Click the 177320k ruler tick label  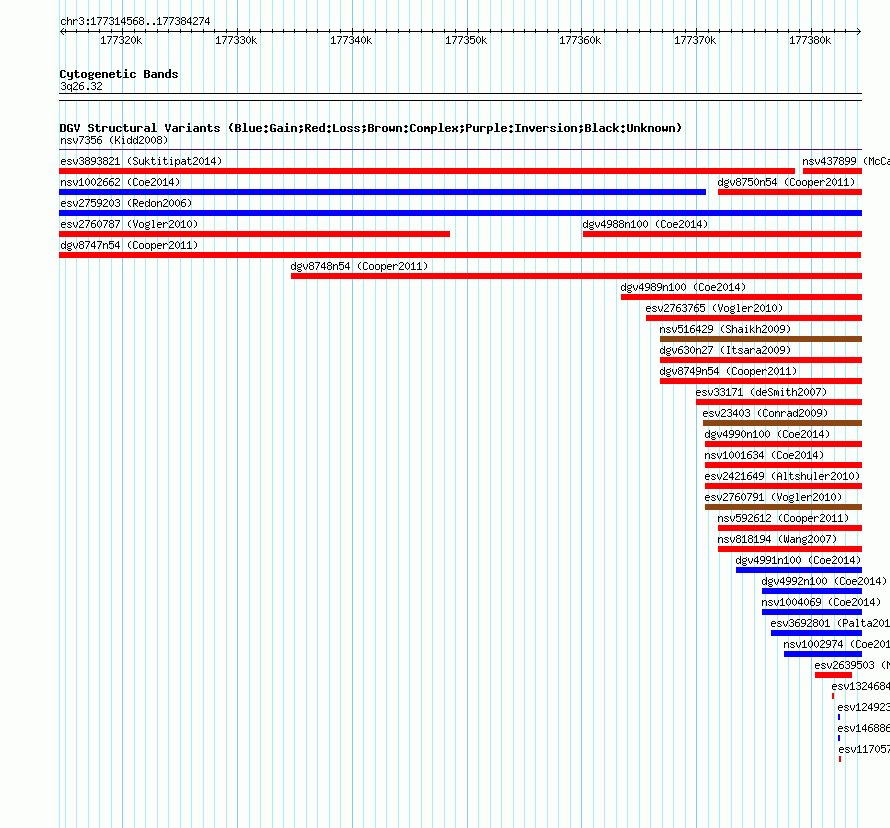tap(121, 40)
